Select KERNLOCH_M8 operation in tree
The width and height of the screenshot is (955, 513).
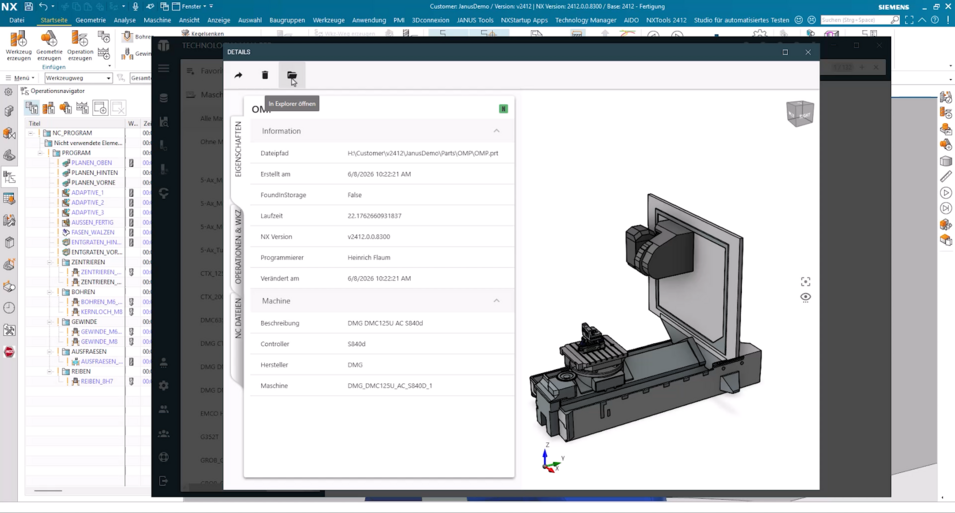(x=101, y=312)
